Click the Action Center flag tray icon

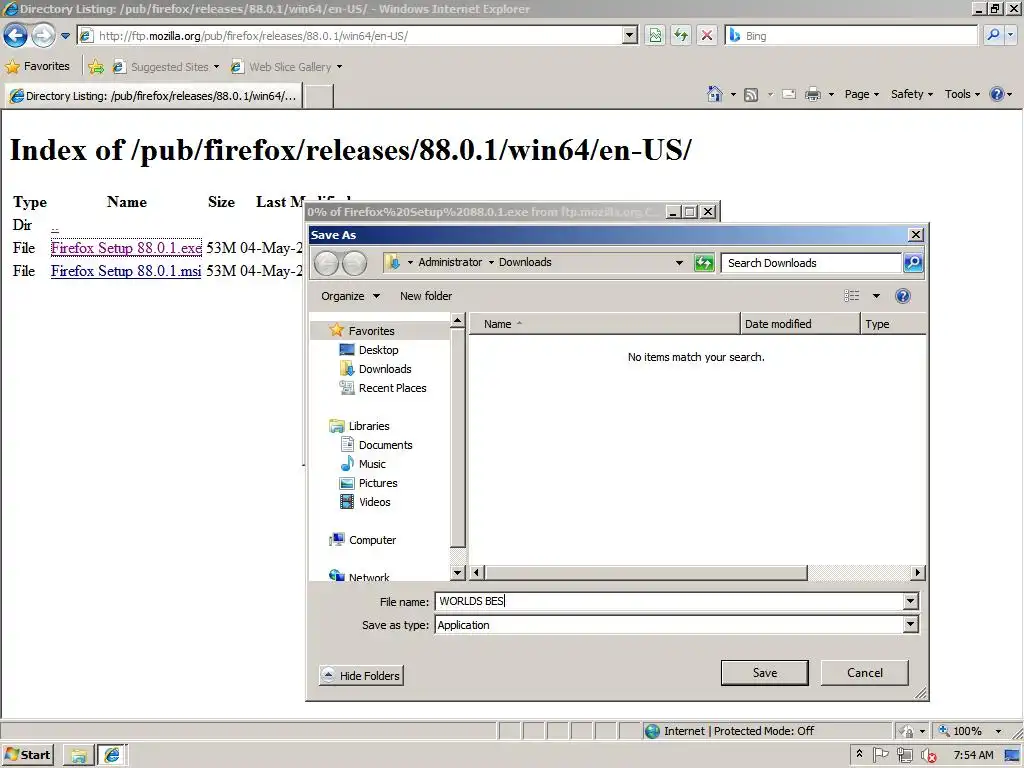pyautogui.click(x=880, y=755)
